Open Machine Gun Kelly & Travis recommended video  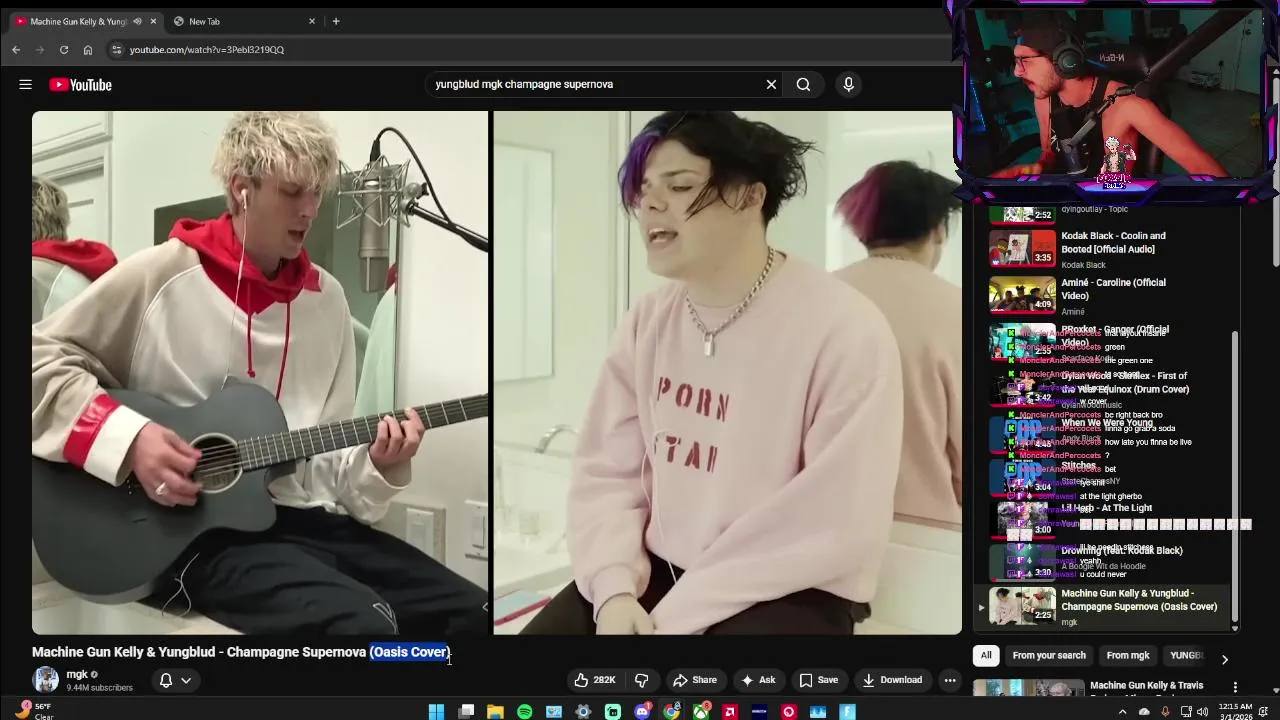tap(1146, 686)
